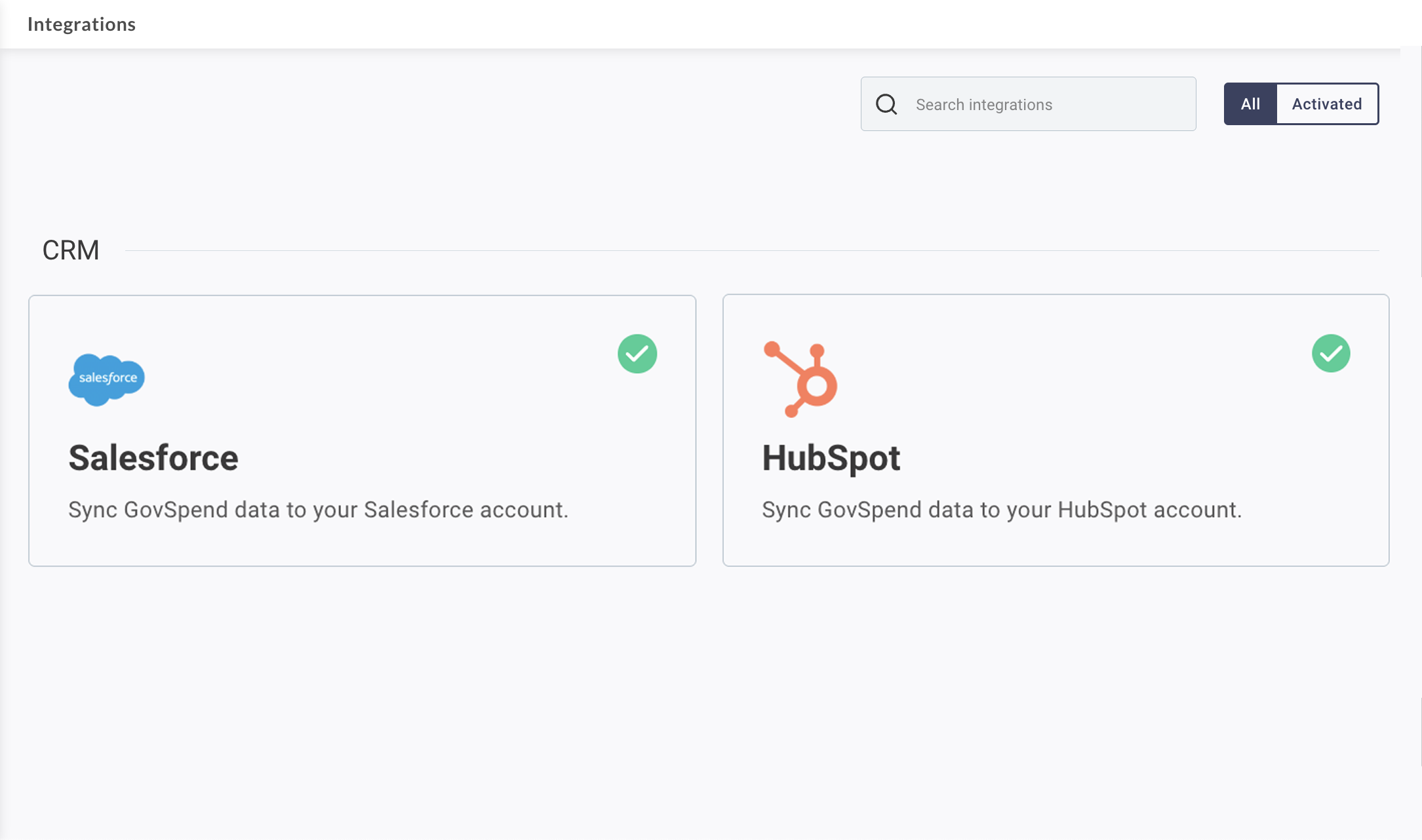Open the Salesforce integration title
This screenshot has width=1422, height=840.
(153, 457)
